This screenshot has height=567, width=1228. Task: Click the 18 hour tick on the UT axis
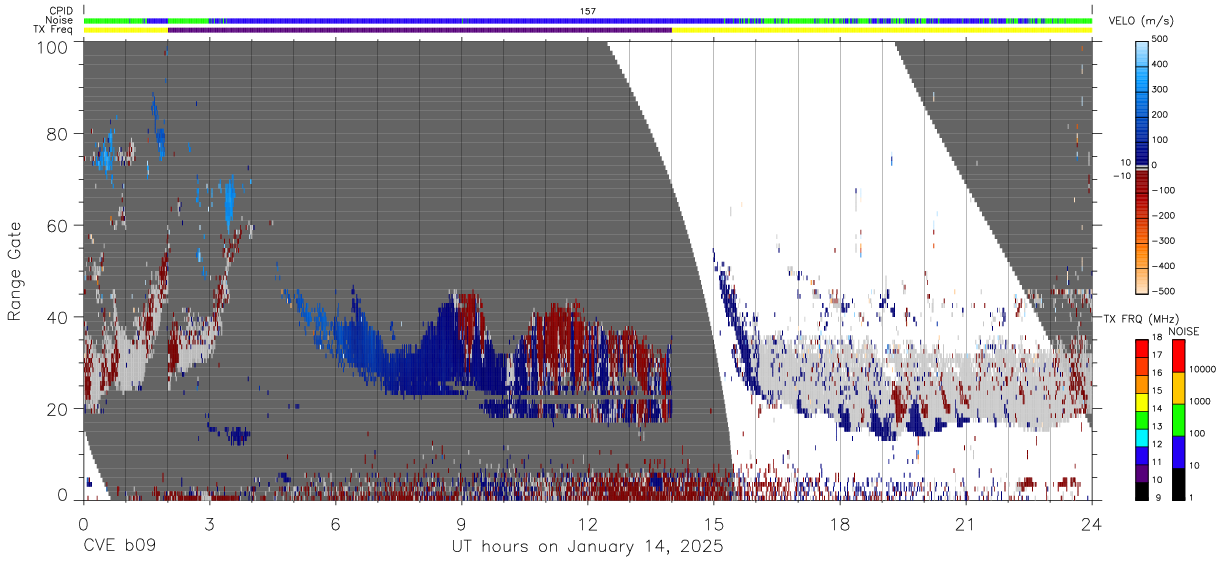(840, 524)
